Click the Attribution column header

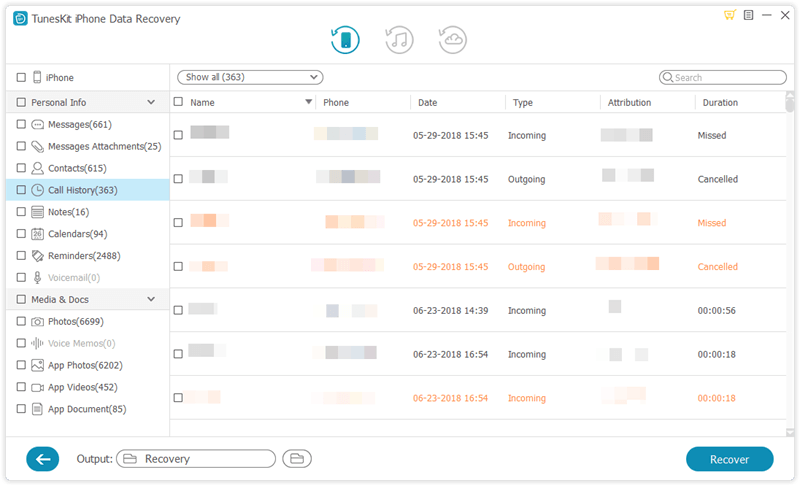click(629, 103)
